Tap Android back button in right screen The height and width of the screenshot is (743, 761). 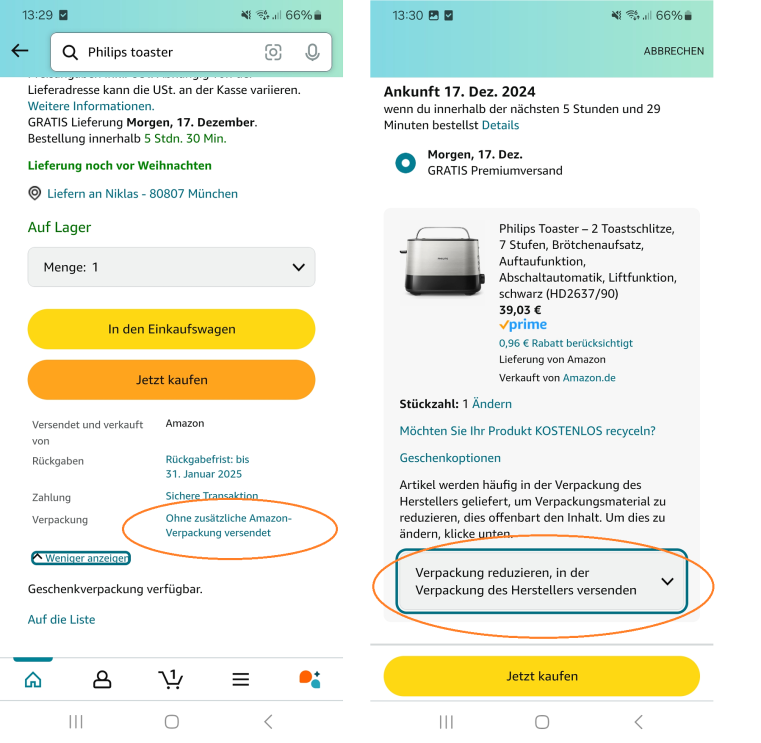638,722
